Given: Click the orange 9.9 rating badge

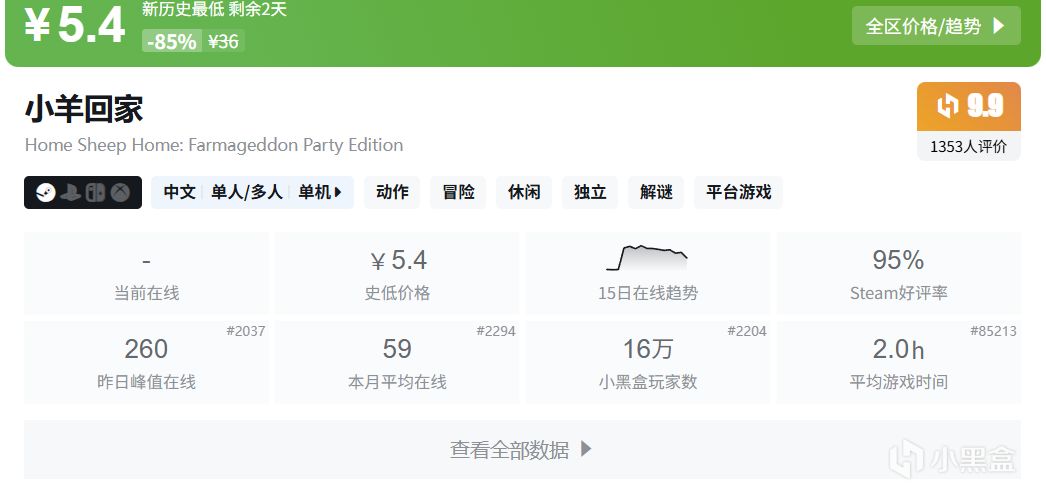Looking at the screenshot, I should pyautogui.click(x=969, y=107).
